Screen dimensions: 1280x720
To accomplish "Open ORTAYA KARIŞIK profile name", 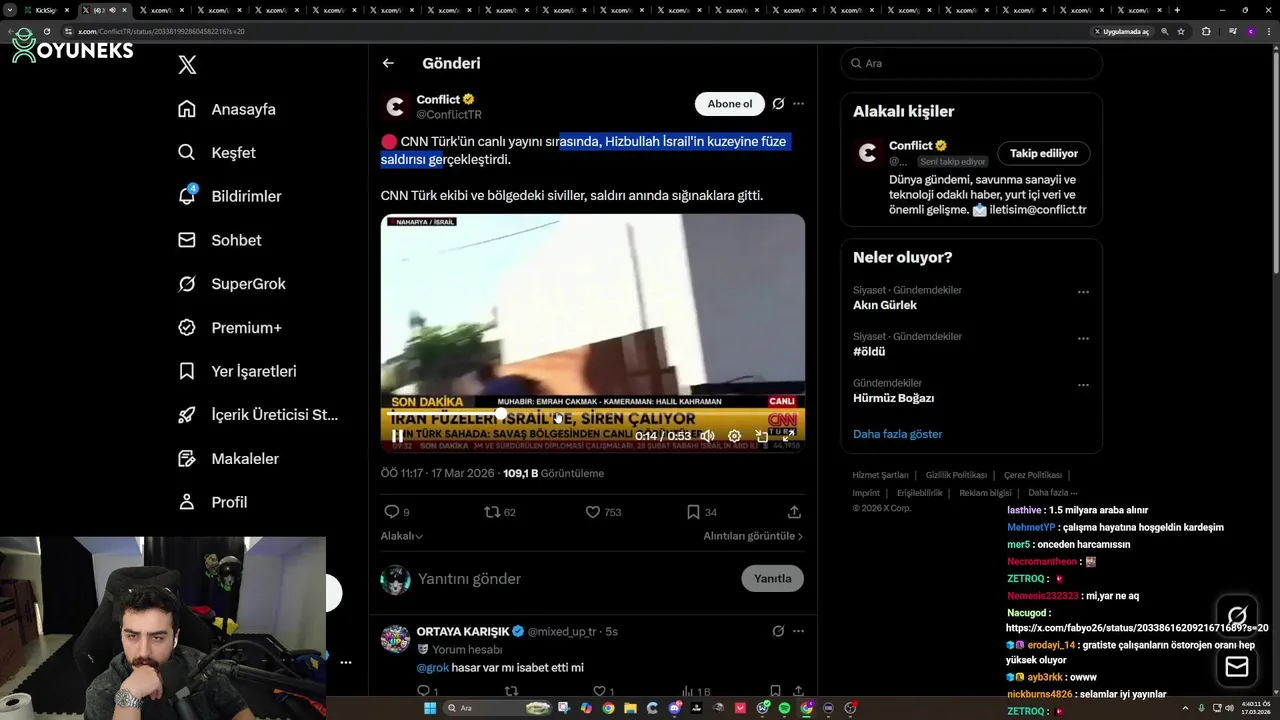I will (463, 632).
